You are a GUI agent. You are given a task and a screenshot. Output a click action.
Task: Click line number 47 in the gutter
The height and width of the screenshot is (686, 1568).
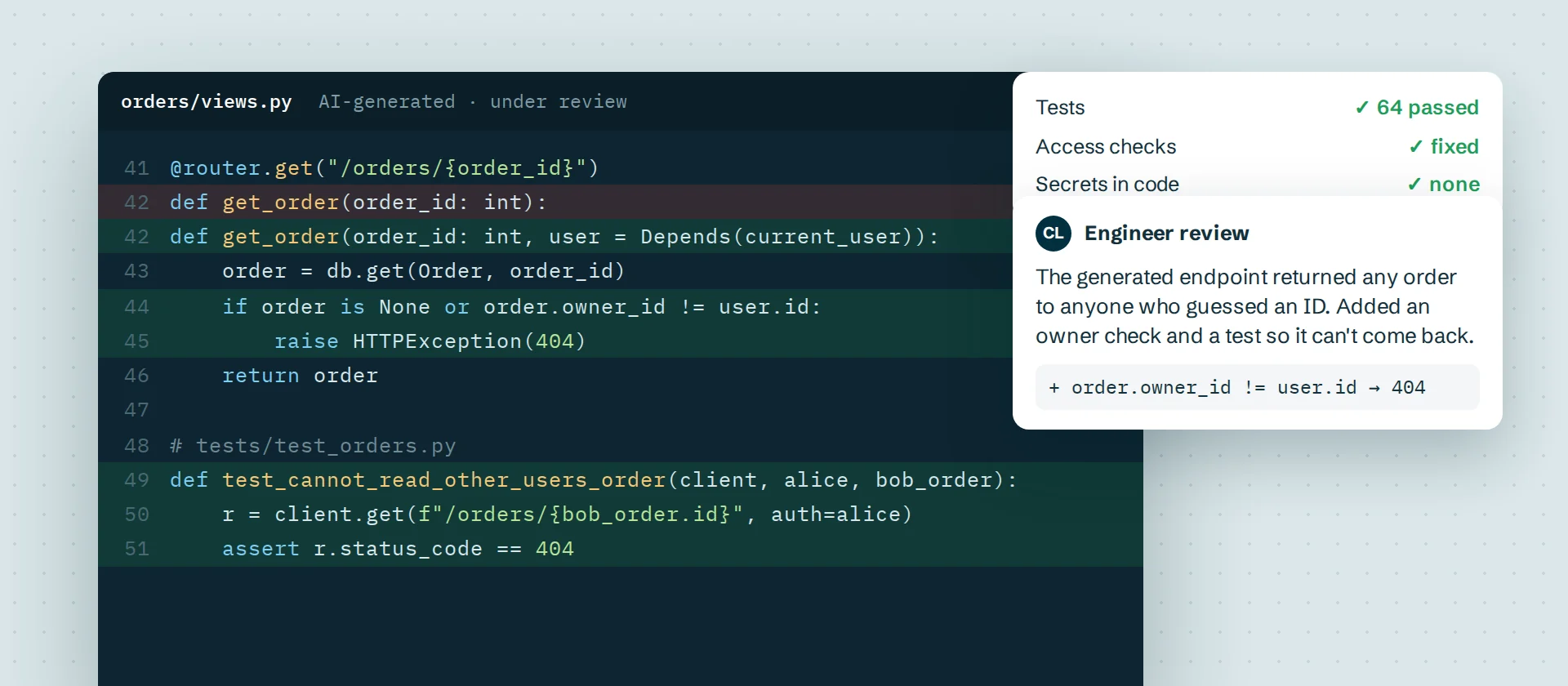click(136, 410)
